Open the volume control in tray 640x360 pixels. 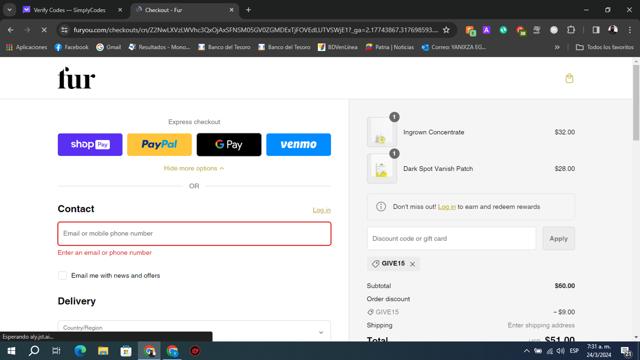(x=560, y=351)
